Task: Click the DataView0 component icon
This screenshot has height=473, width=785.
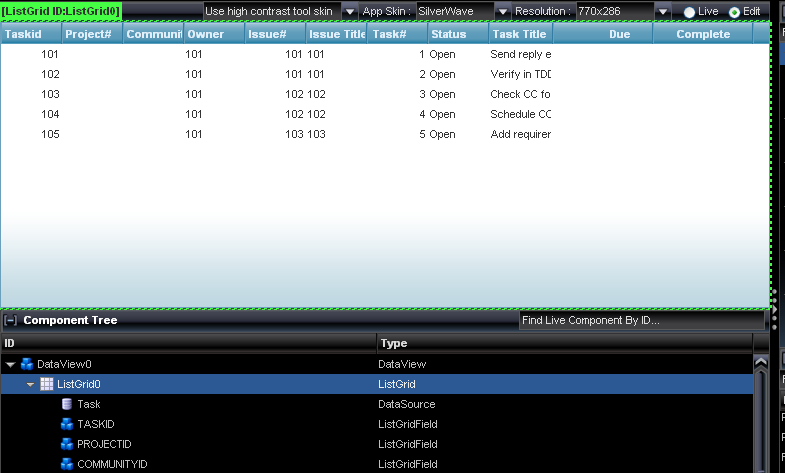Action: (27, 364)
